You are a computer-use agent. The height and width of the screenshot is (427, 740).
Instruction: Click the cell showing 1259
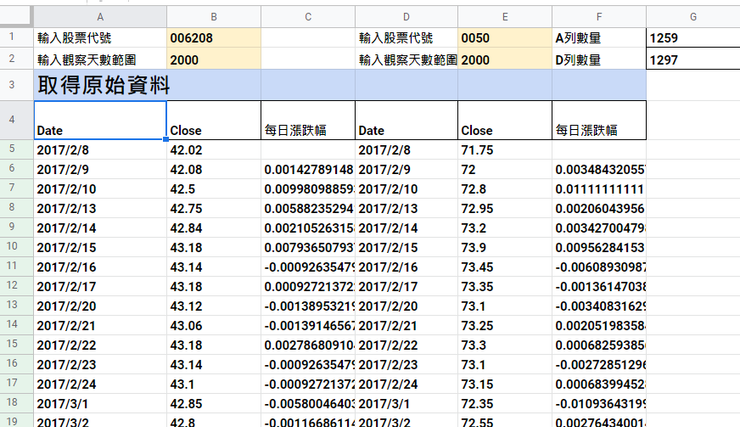coord(692,38)
